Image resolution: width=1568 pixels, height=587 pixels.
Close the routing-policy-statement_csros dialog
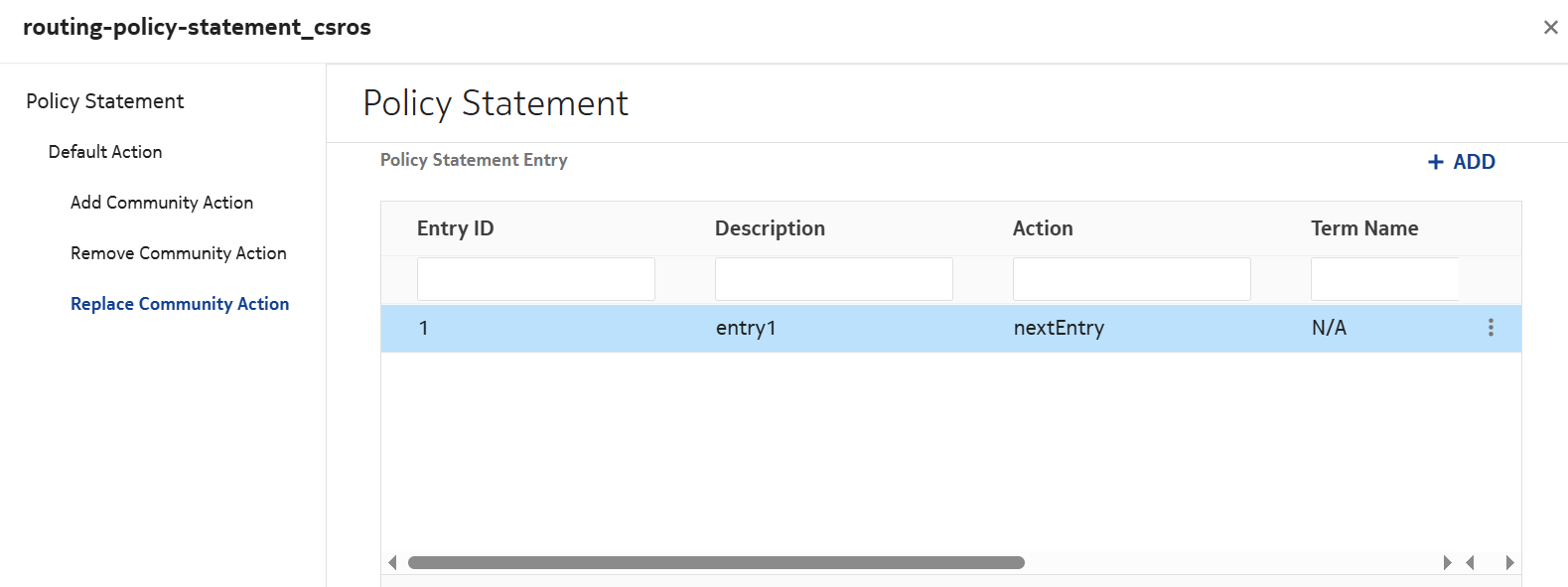click(1550, 28)
